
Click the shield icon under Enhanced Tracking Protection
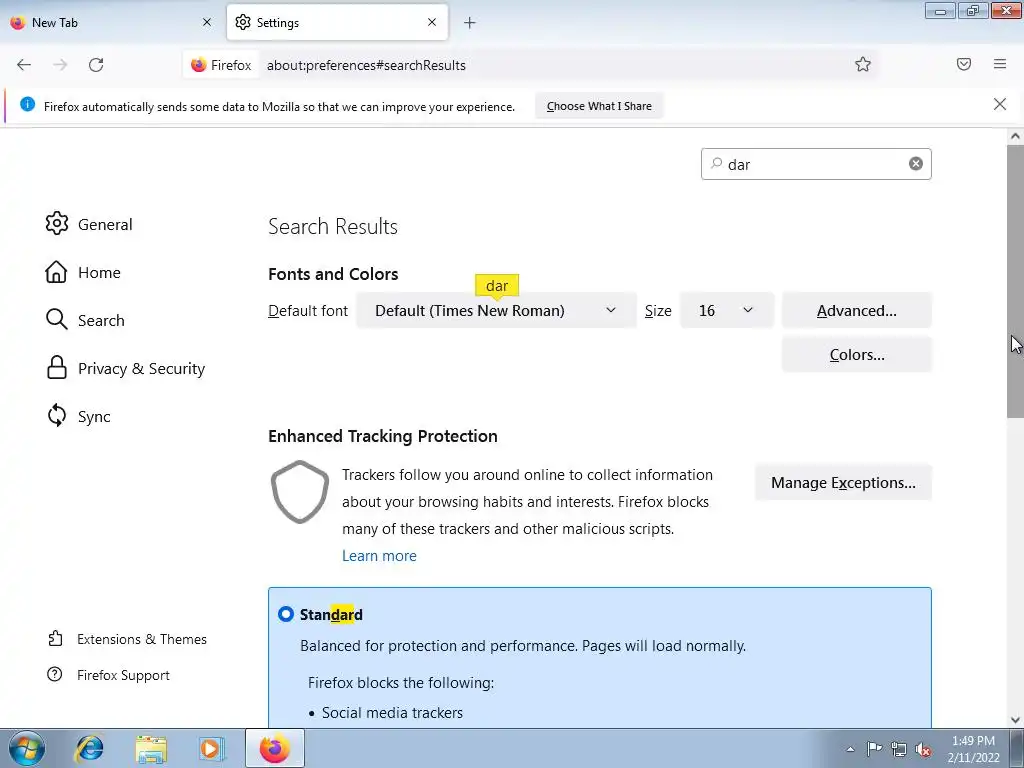(x=300, y=492)
